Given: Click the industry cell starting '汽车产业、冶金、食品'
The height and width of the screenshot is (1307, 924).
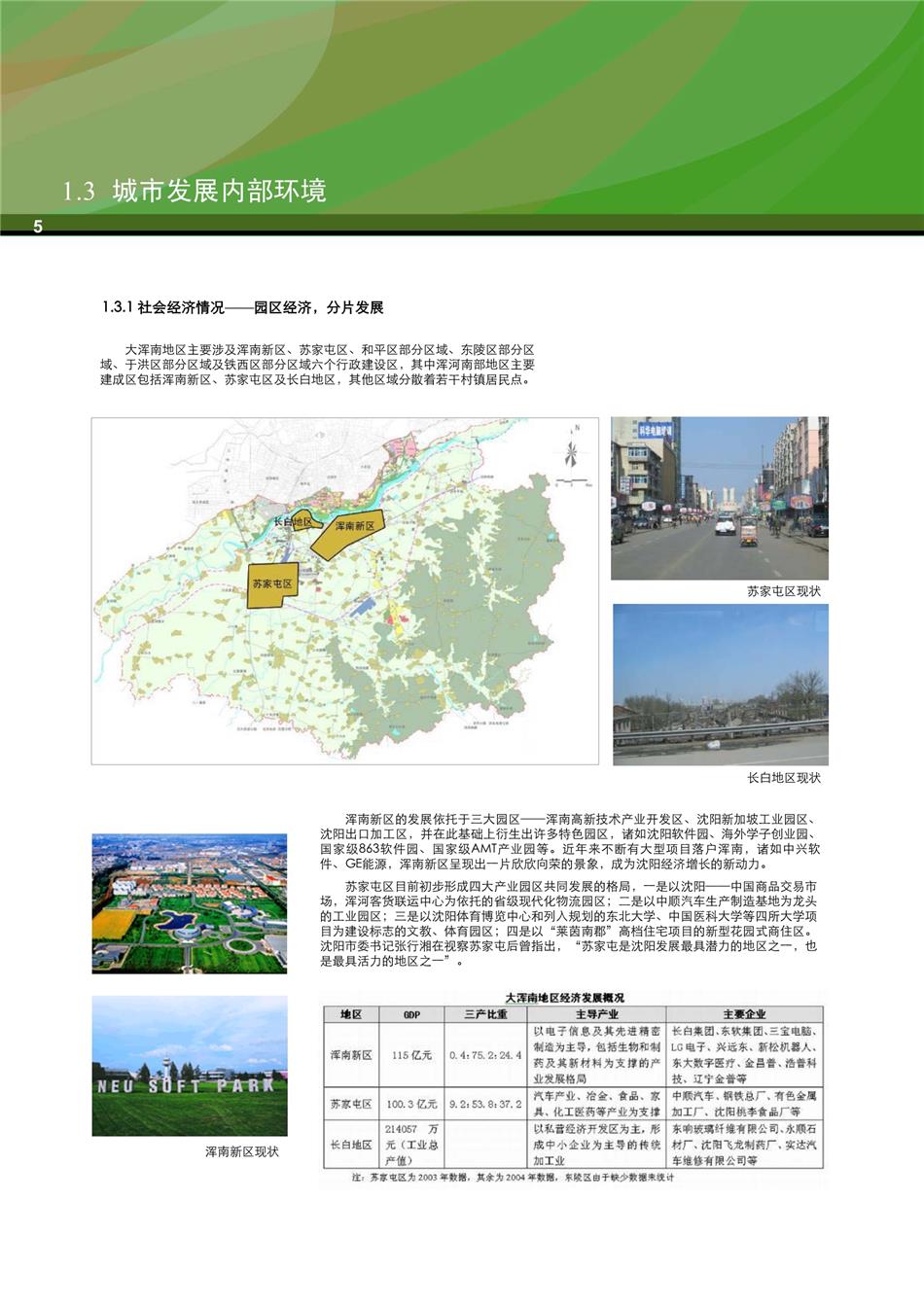Looking at the screenshot, I should click(596, 1104).
